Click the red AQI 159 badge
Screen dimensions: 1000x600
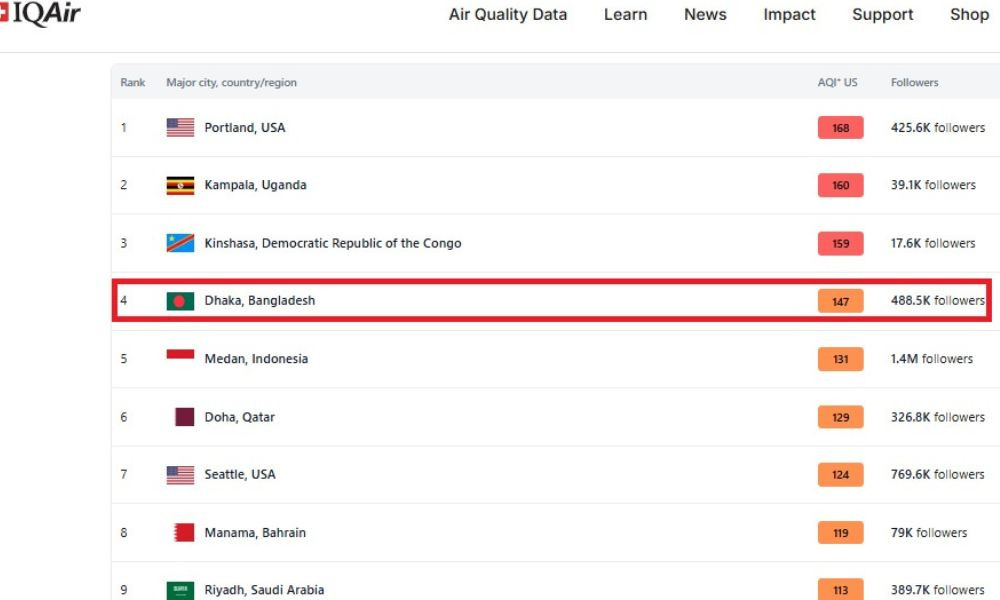click(x=841, y=243)
